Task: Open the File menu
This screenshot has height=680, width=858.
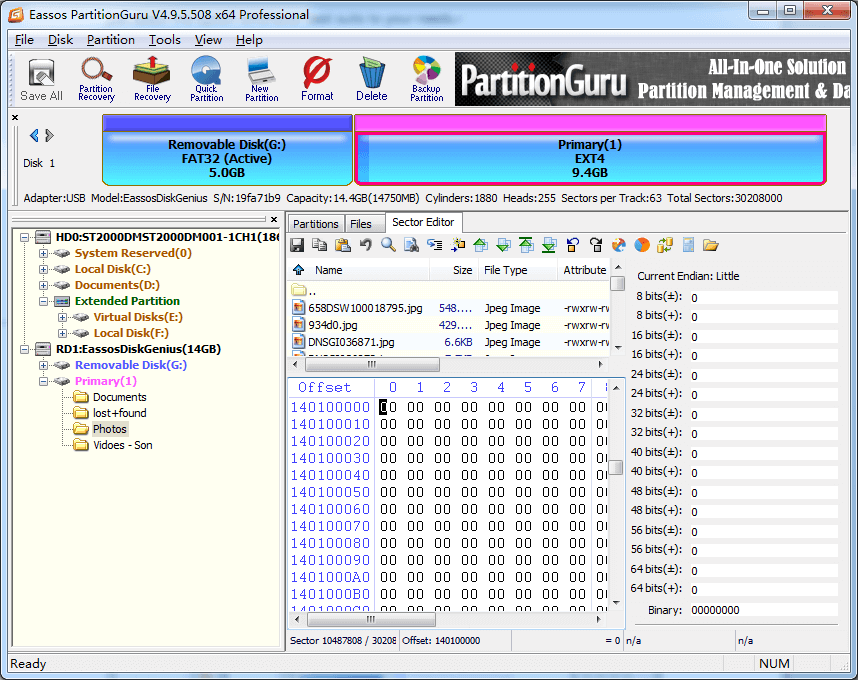Action: [x=24, y=40]
